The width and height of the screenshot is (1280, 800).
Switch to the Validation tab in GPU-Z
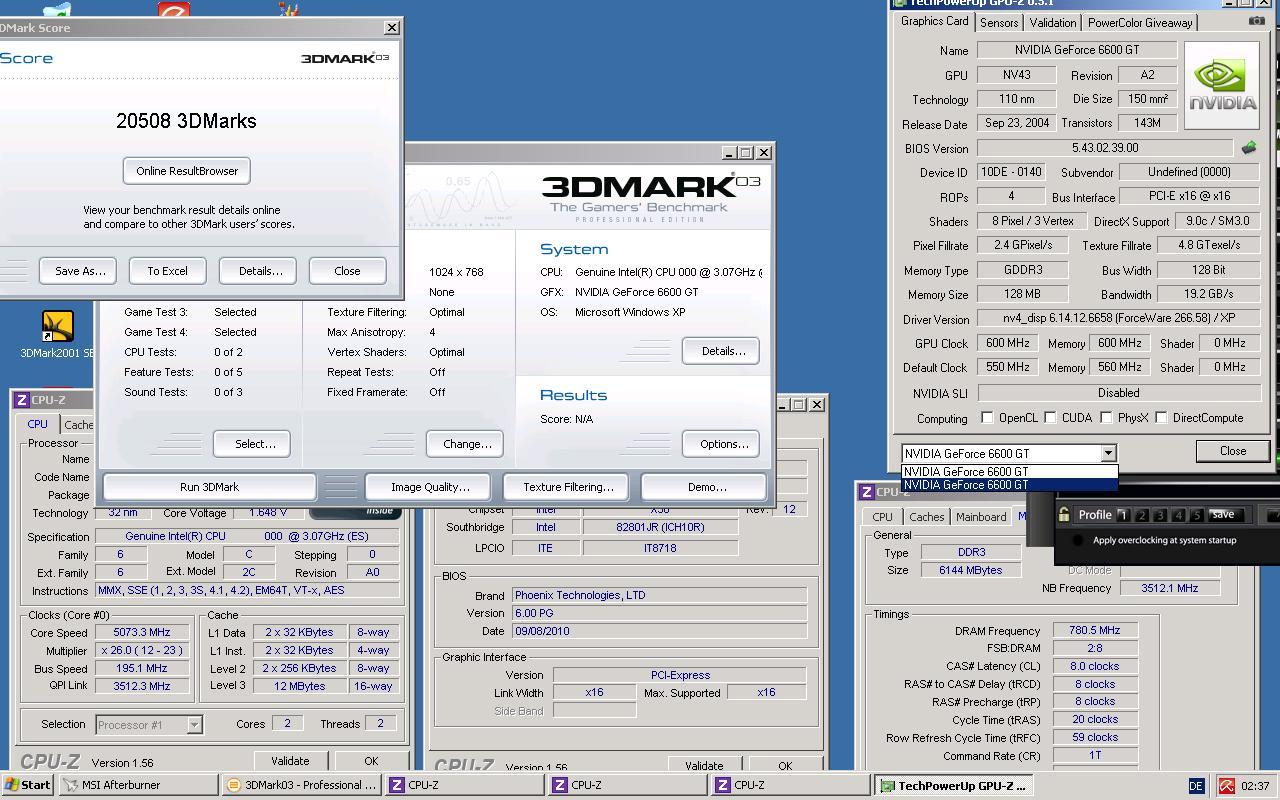tap(1053, 22)
